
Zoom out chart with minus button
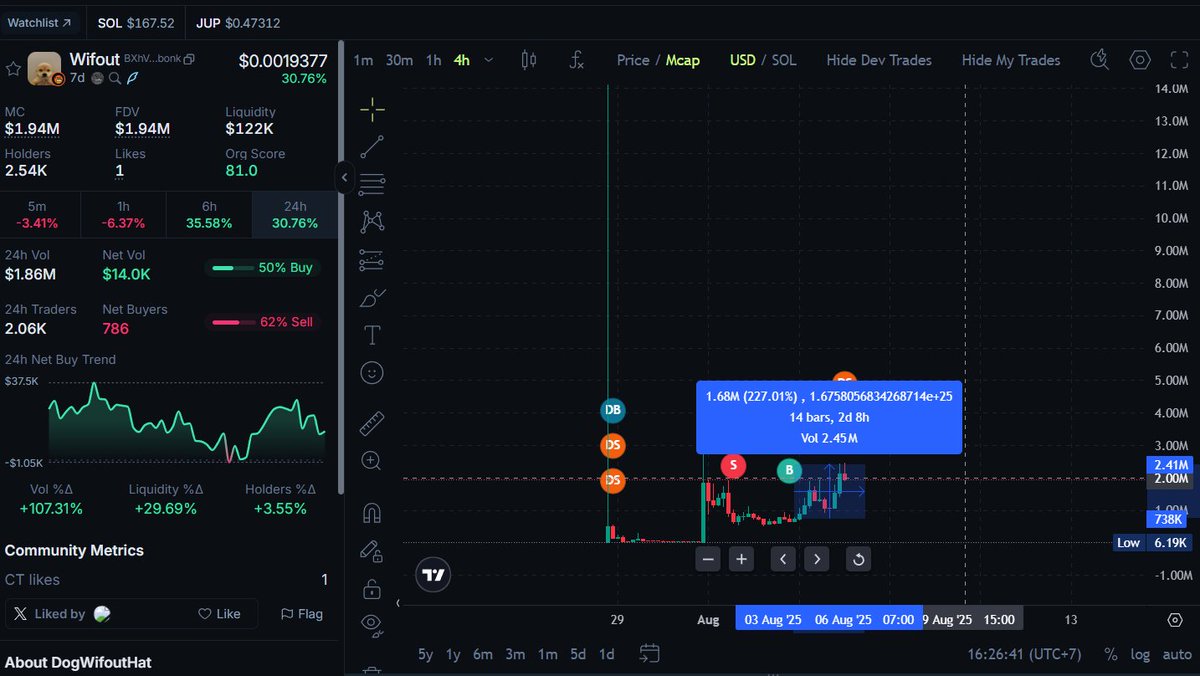[708, 559]
